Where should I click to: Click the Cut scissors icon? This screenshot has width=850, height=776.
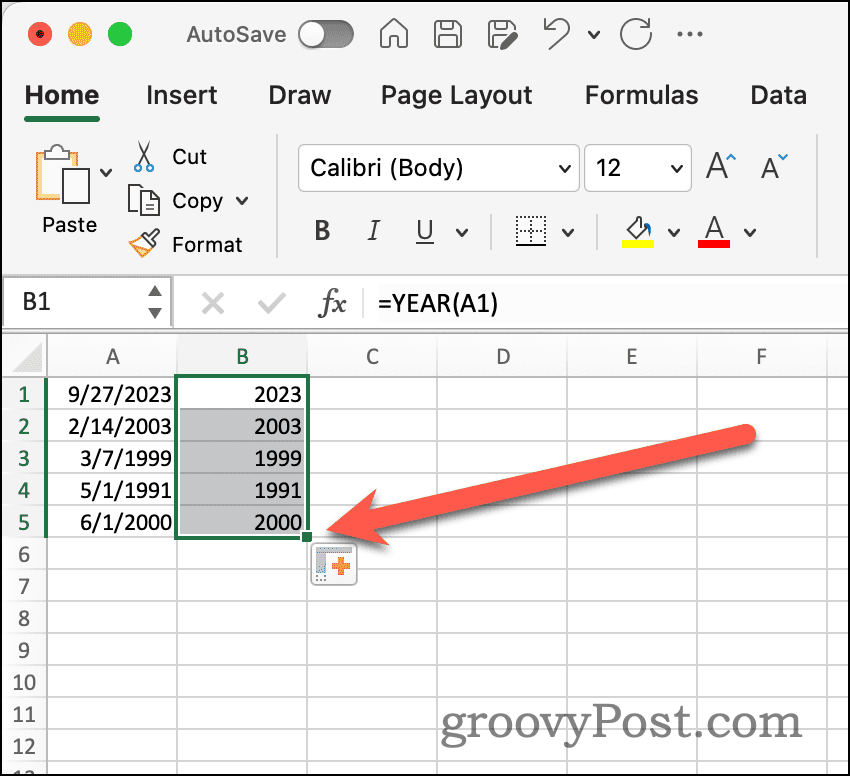[x=144, y=156]
